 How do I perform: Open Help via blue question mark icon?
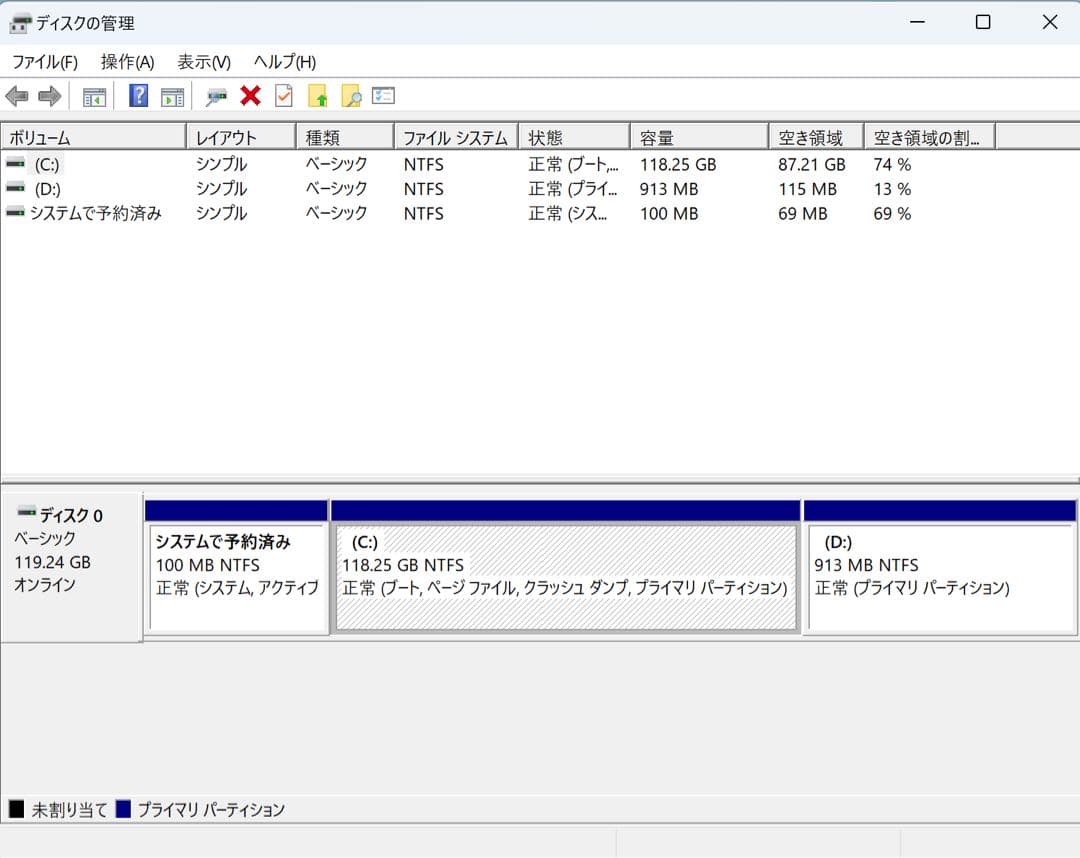click(x=138, y=96)
